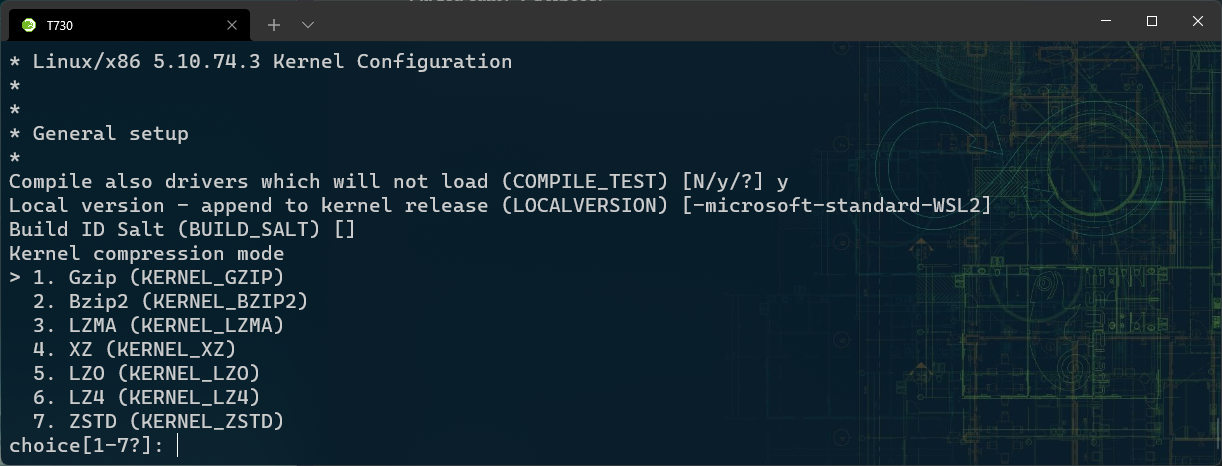The height and width of the screenshot is (466, 1222).
Task: Maximize the terminal window
Action: [1152, 21]
